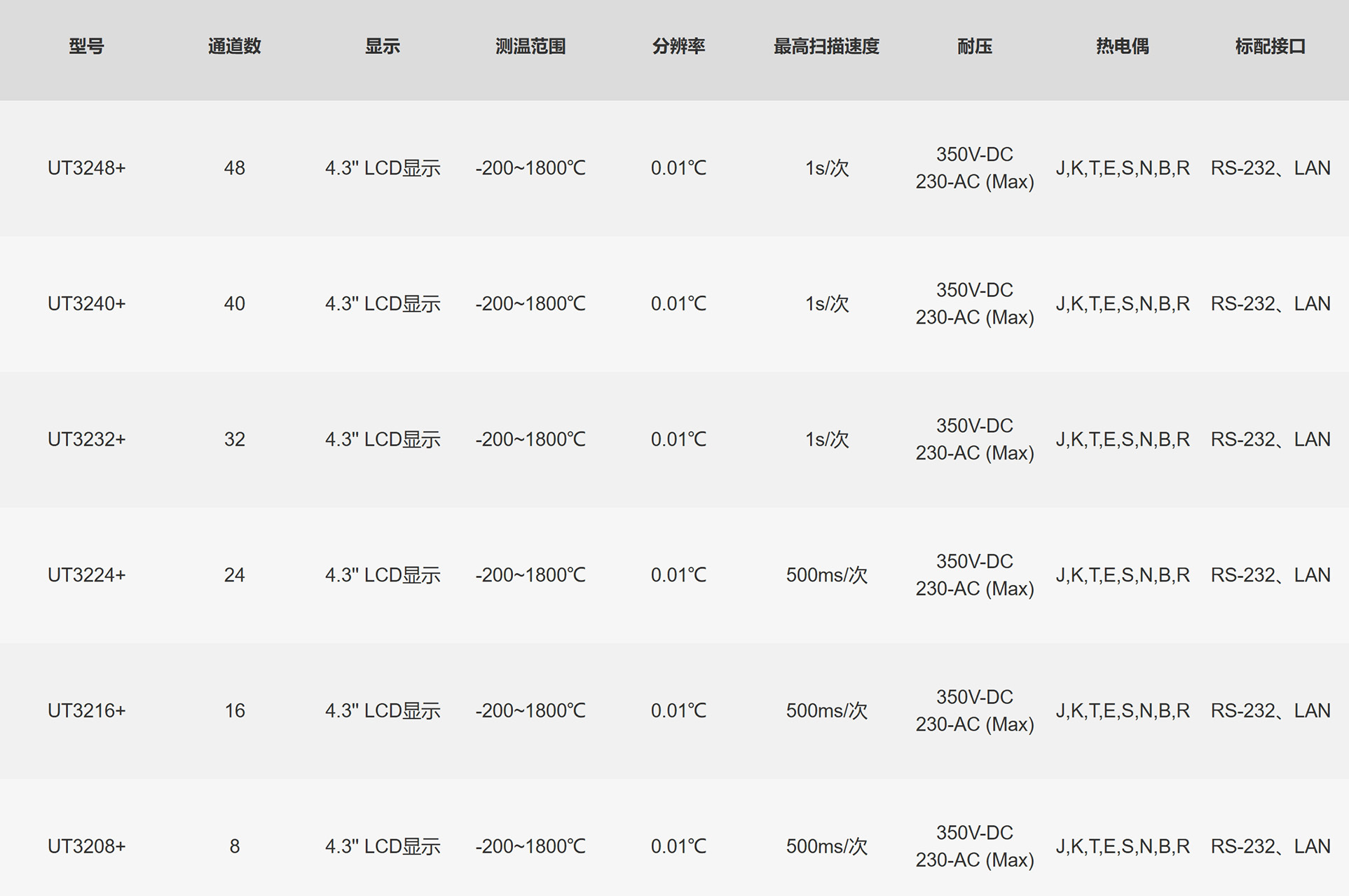Screen dimensions: 1349x896
Task: Click channel count 8
Action: coord(234,846)
